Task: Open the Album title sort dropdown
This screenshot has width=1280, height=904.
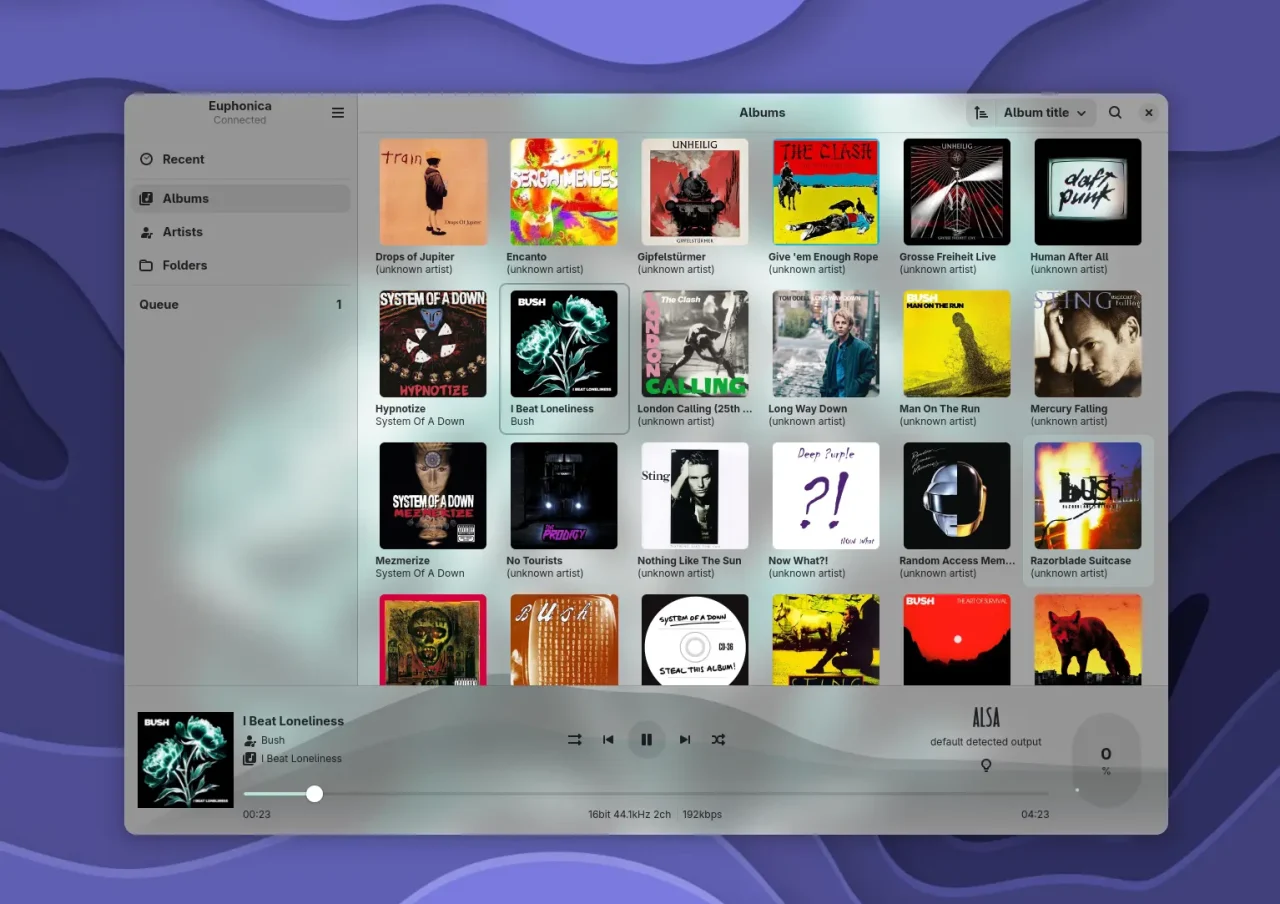Action: pyautogui.click(x=1043, y=112)
